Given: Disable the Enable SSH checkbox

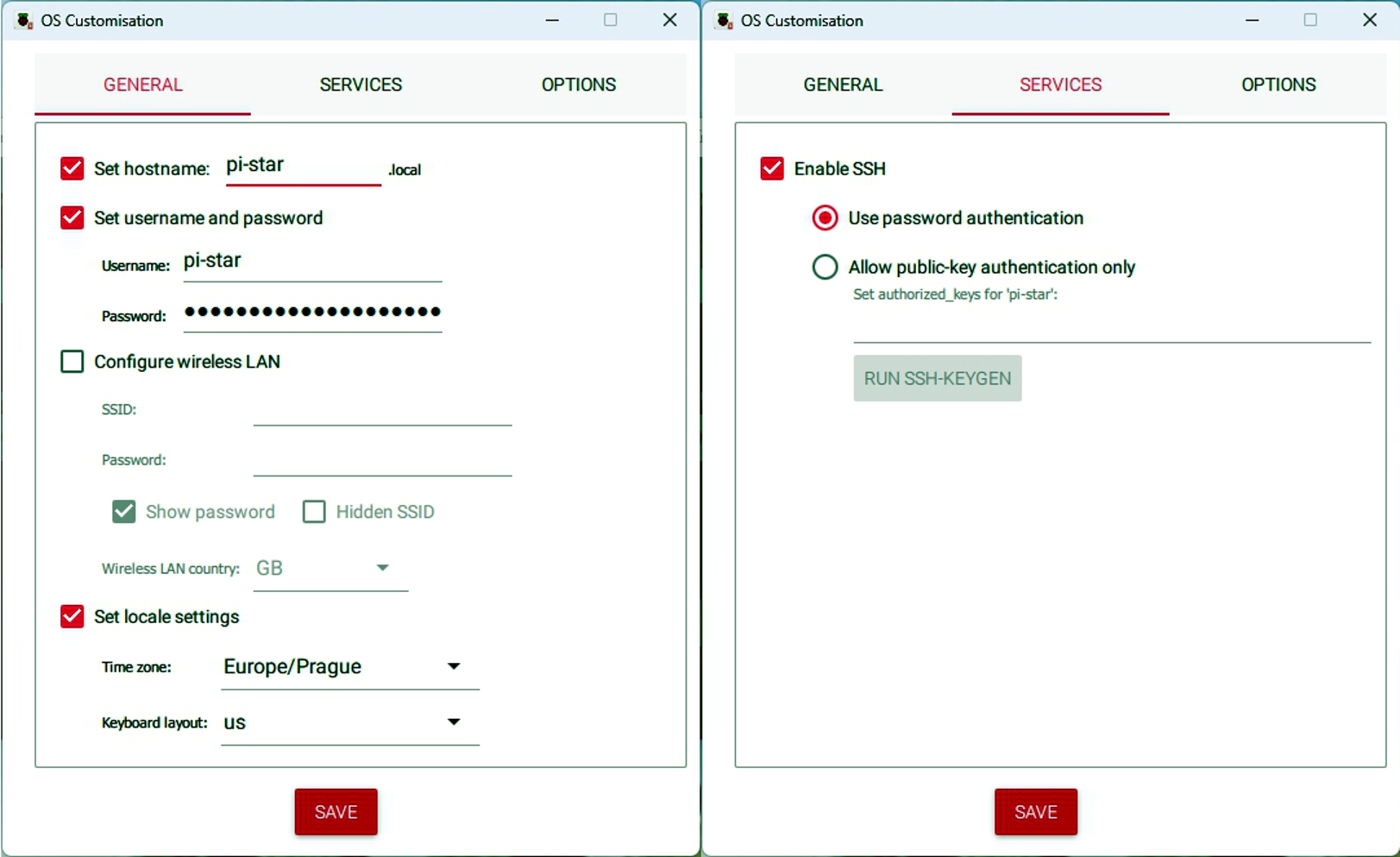Looking at the screenshot, I should pos(772,168).
